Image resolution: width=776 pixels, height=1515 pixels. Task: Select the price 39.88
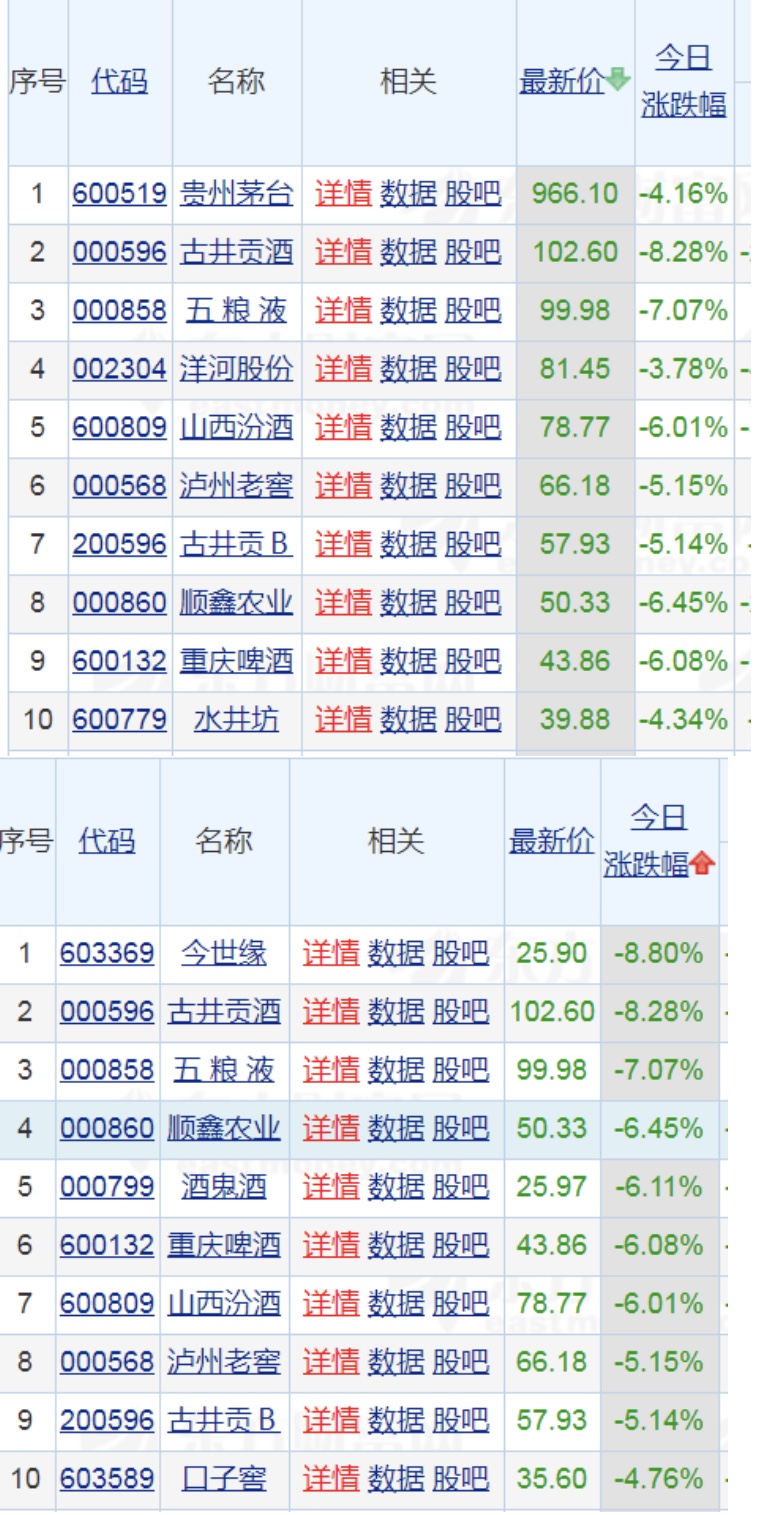coord(575,719)
